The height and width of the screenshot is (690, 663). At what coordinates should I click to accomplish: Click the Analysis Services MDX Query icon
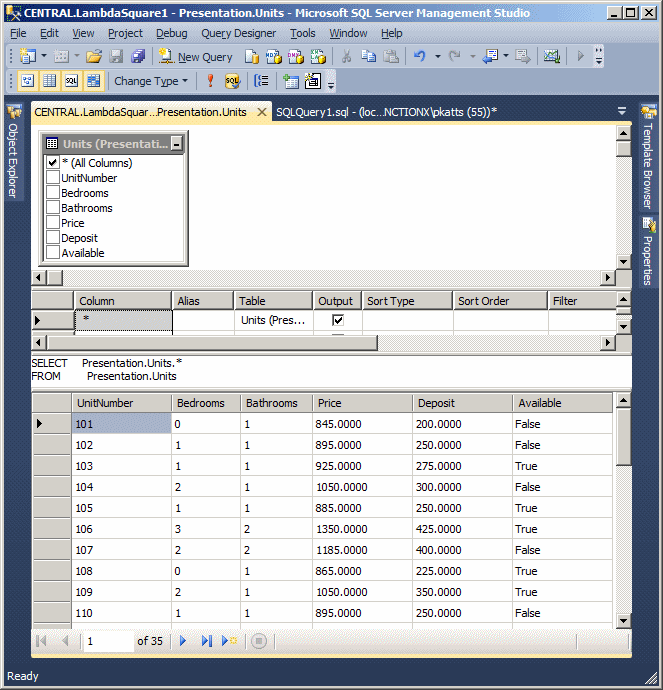pos(274,56)
